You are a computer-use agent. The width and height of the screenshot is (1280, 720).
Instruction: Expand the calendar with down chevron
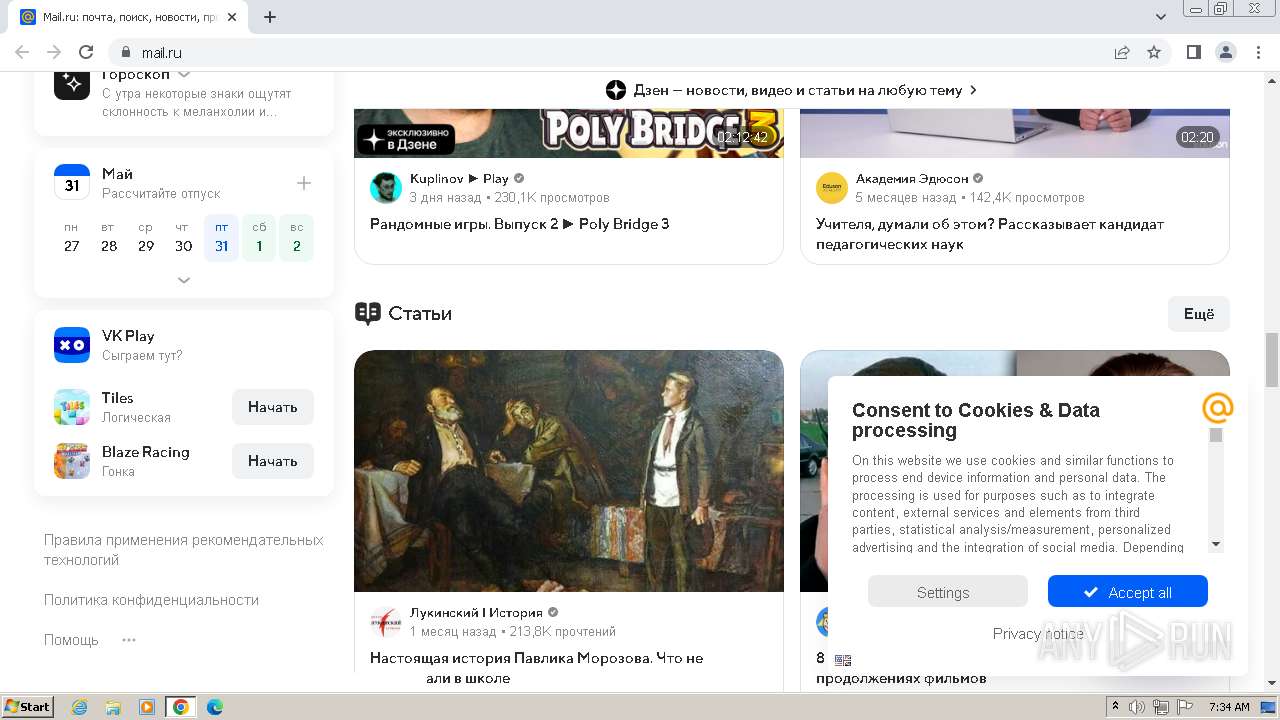coord(184,281)
